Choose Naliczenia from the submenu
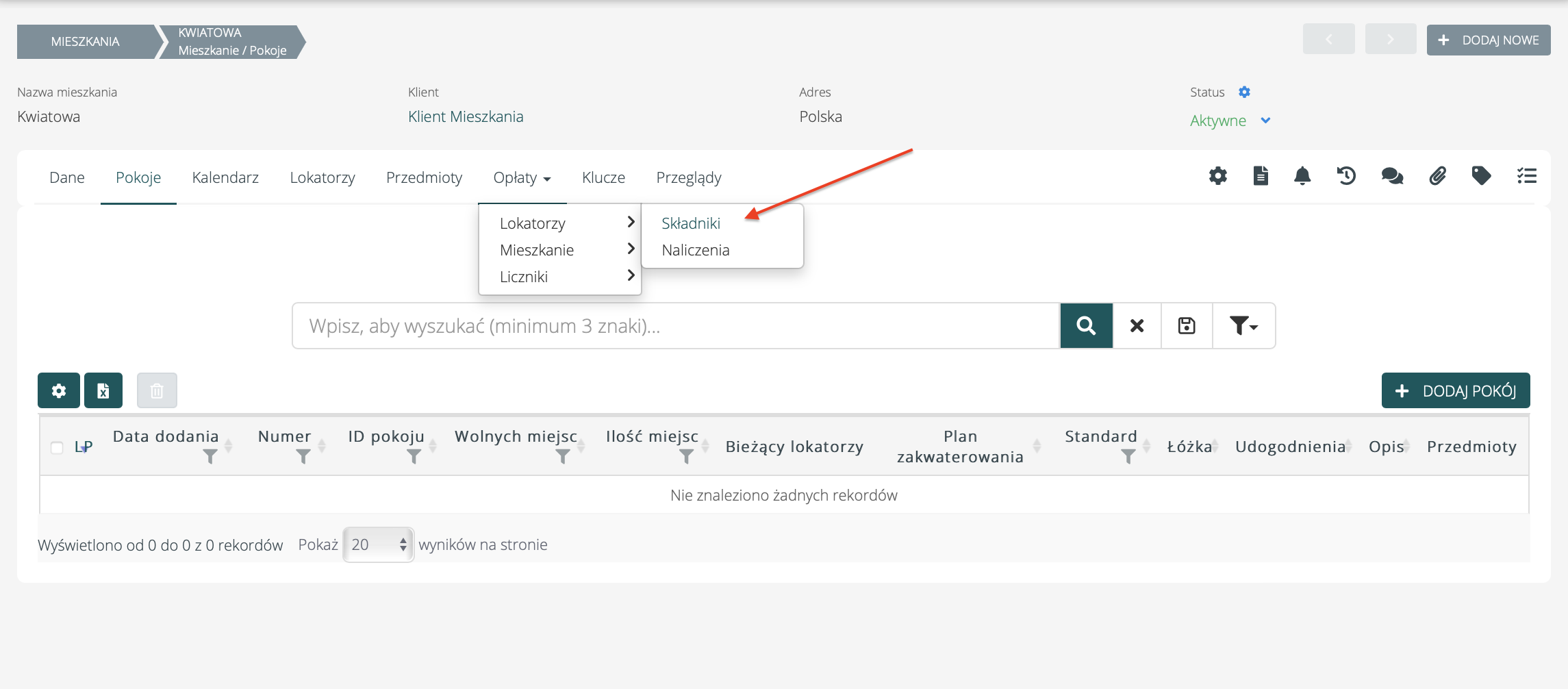 [695, 250]
